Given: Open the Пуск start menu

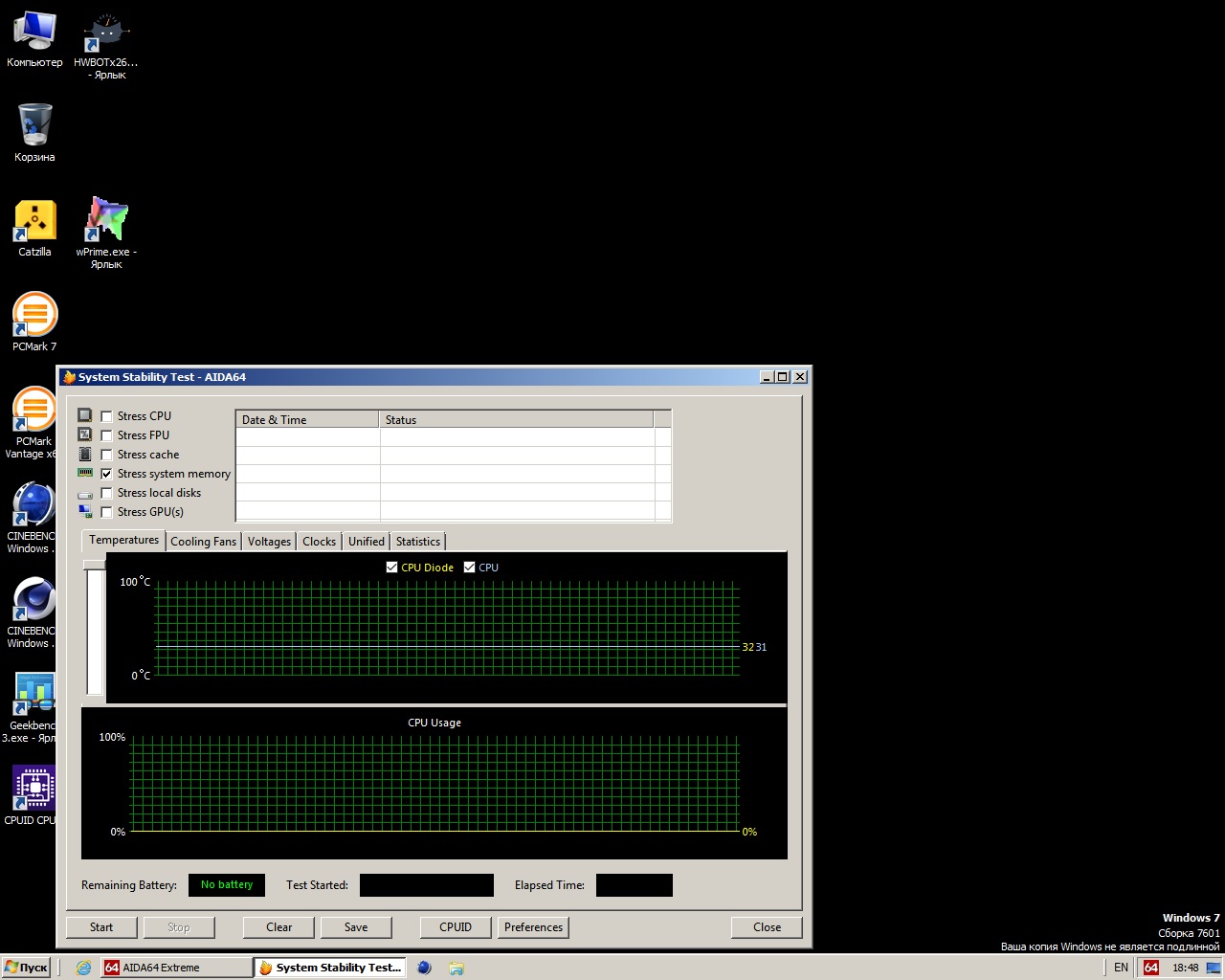Looking at the screenshot, I should (x=26, y=968).
